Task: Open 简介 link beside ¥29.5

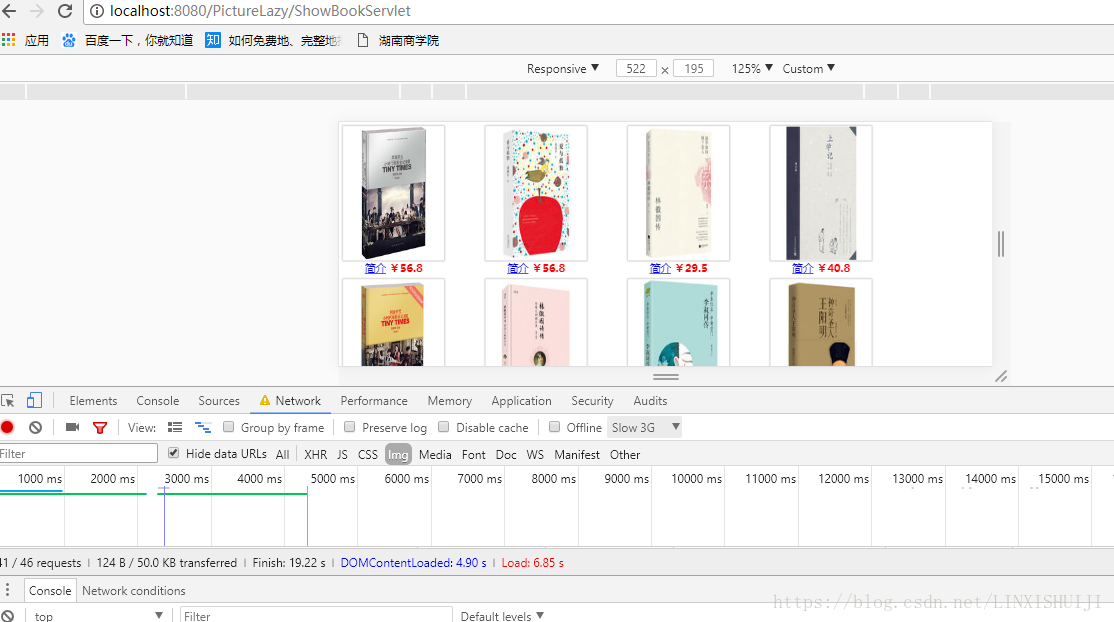Action: (x=660, y=268)
